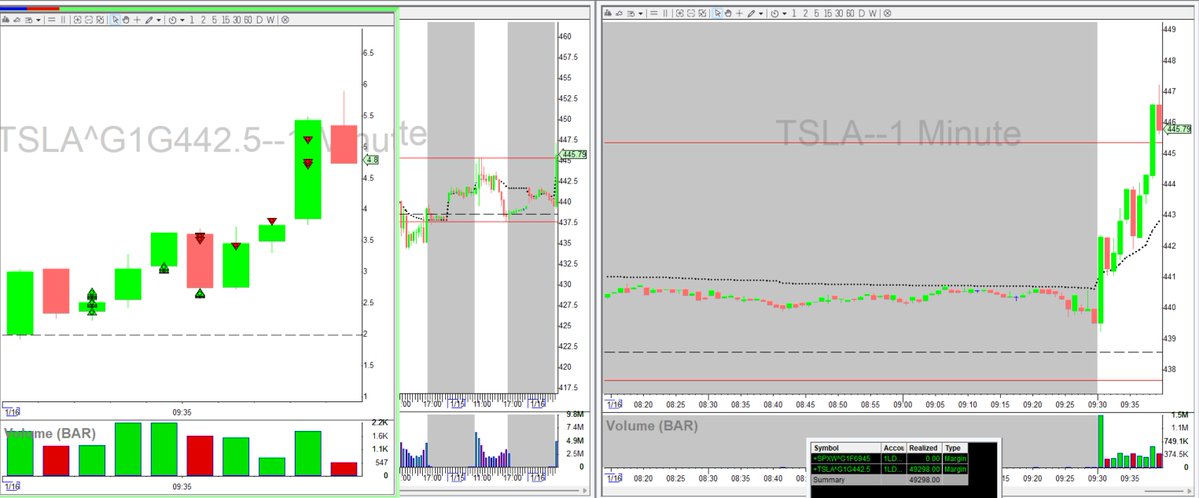Screen dimensions: 1199x498
Task: Click the fit-to-screen zoom icon in the right TSLA chart toolbar
Action: [702, 13]
